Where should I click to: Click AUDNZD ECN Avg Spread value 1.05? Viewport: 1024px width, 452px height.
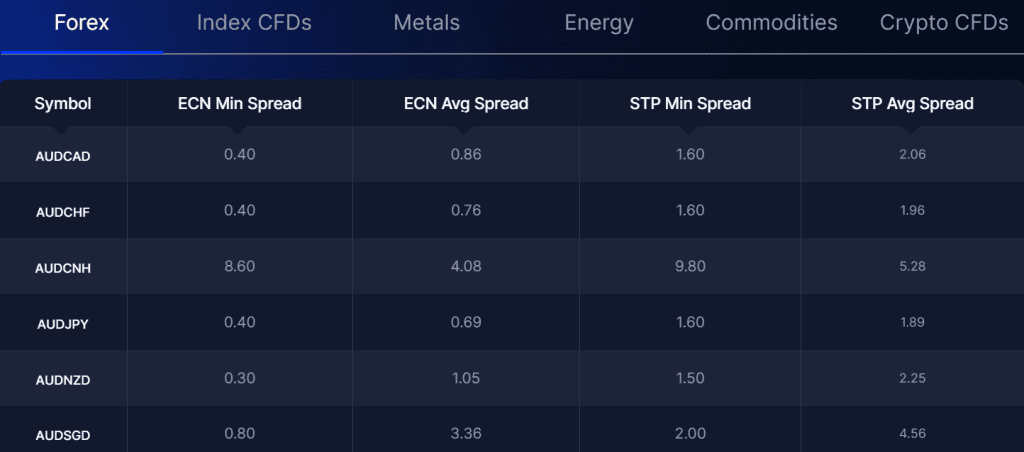[466, 378]
